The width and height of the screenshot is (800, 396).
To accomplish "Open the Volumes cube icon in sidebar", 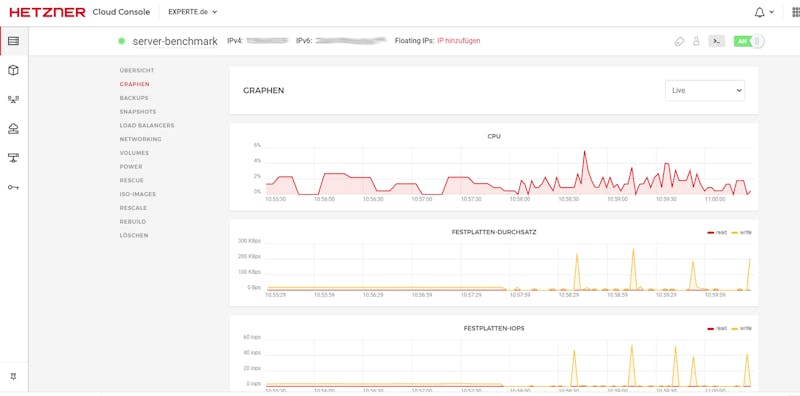I will [14, 70].
